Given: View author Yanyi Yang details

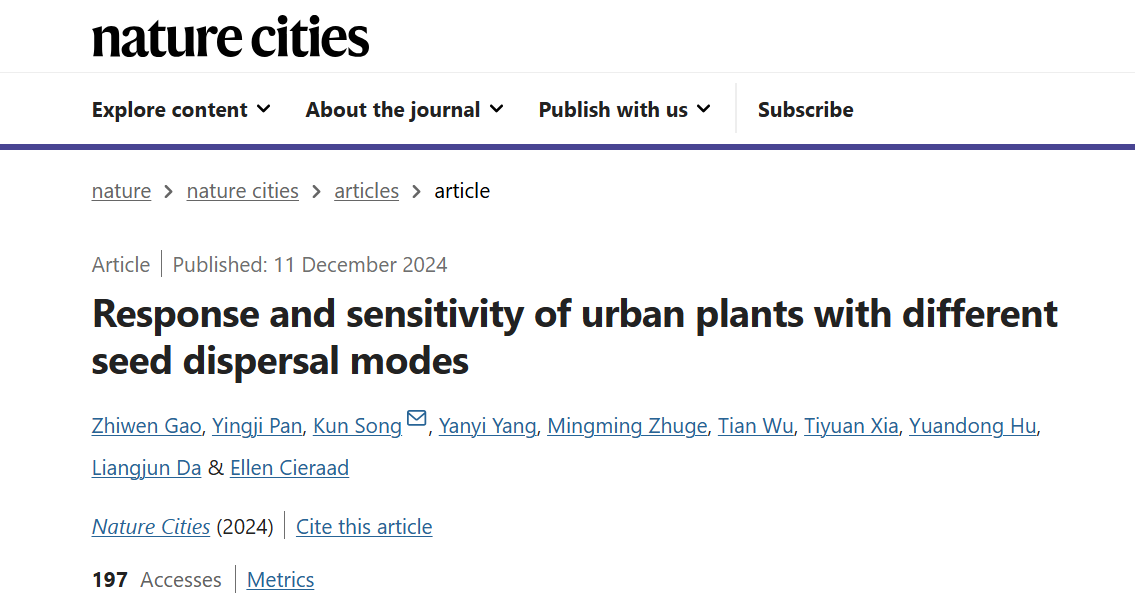Looking at the screenshot, I should [x=489, y=426].
